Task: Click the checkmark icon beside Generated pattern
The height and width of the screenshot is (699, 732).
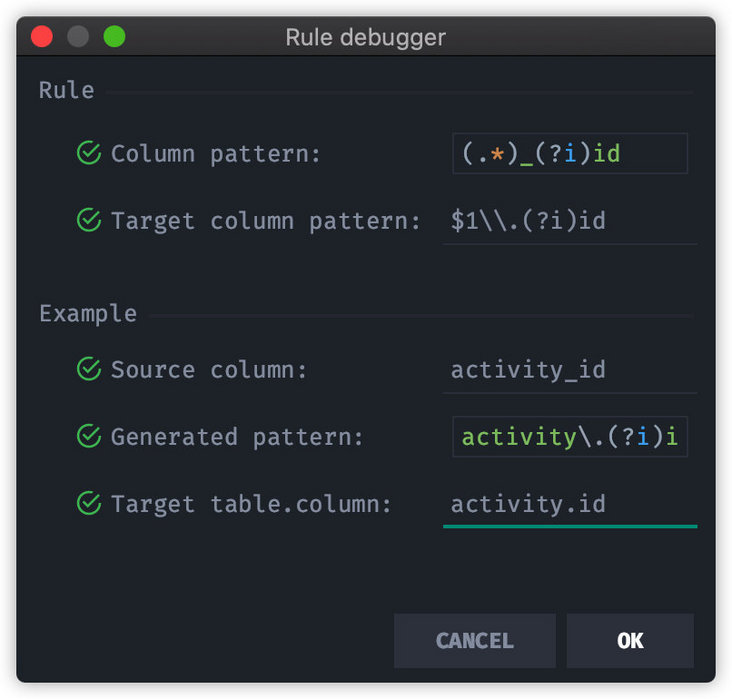Action: (x=89, y=437)
